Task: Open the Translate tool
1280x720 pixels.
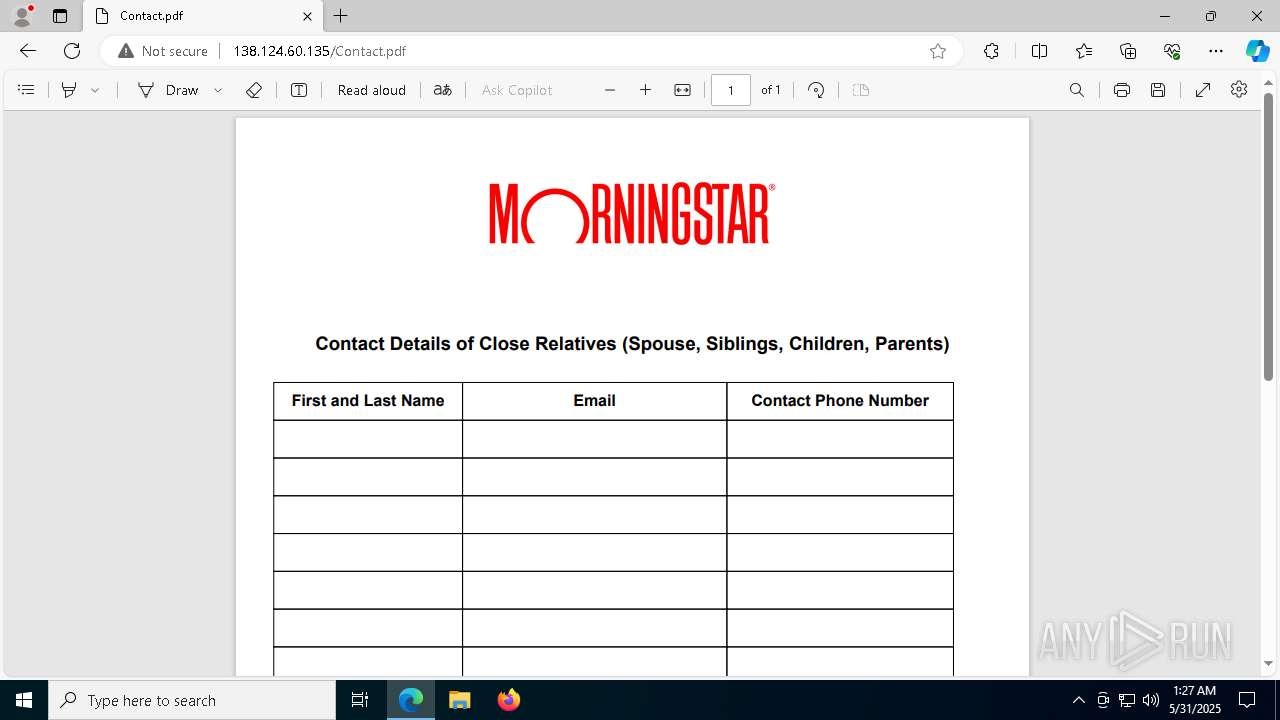Action: 442,90
